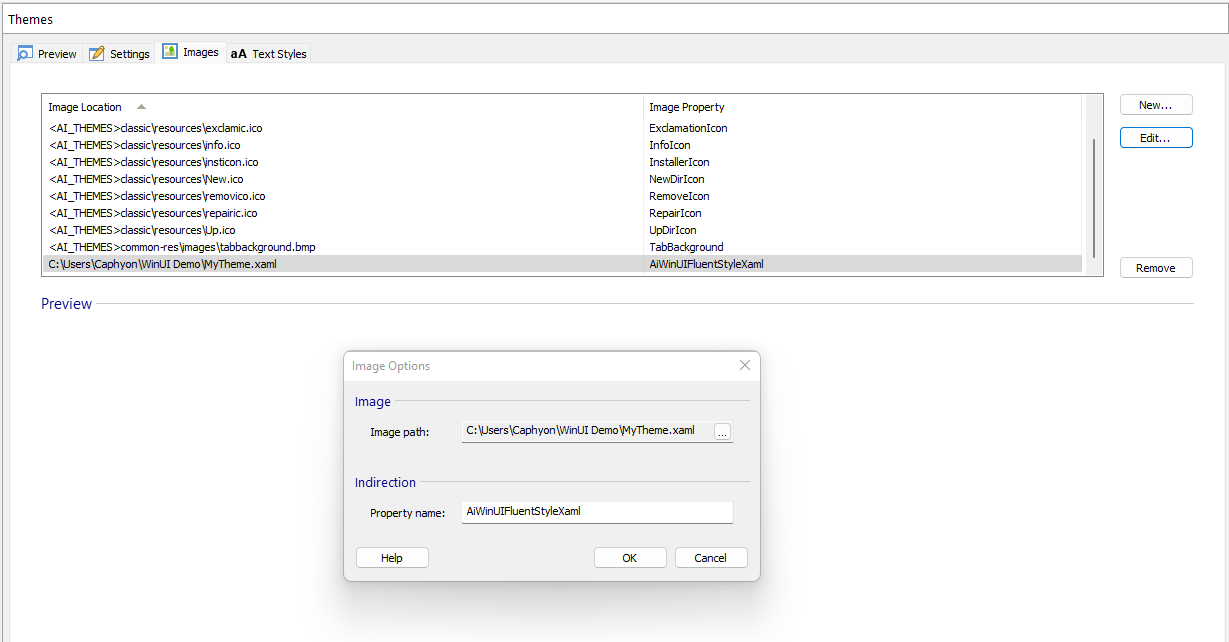Click the Preview tab magnifier icon

25,53
